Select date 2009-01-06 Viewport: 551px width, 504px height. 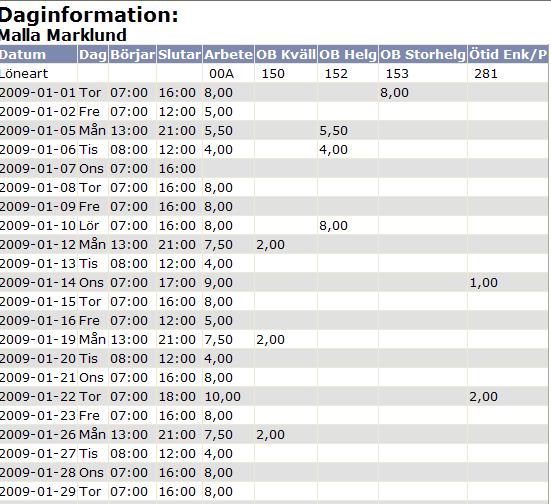tap(38, 149)
